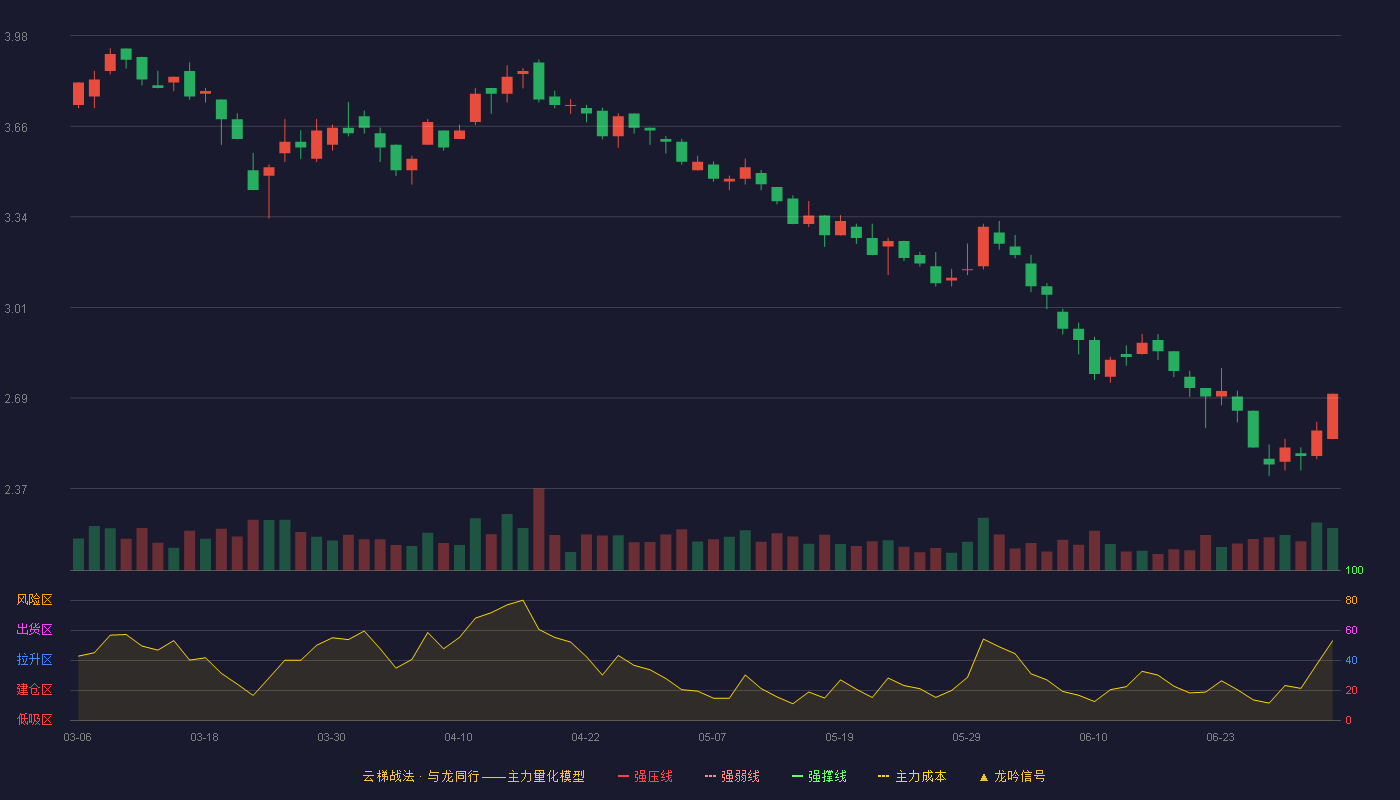Click the 03-06 date label
1400x800 pixels.
pos(78,737)
